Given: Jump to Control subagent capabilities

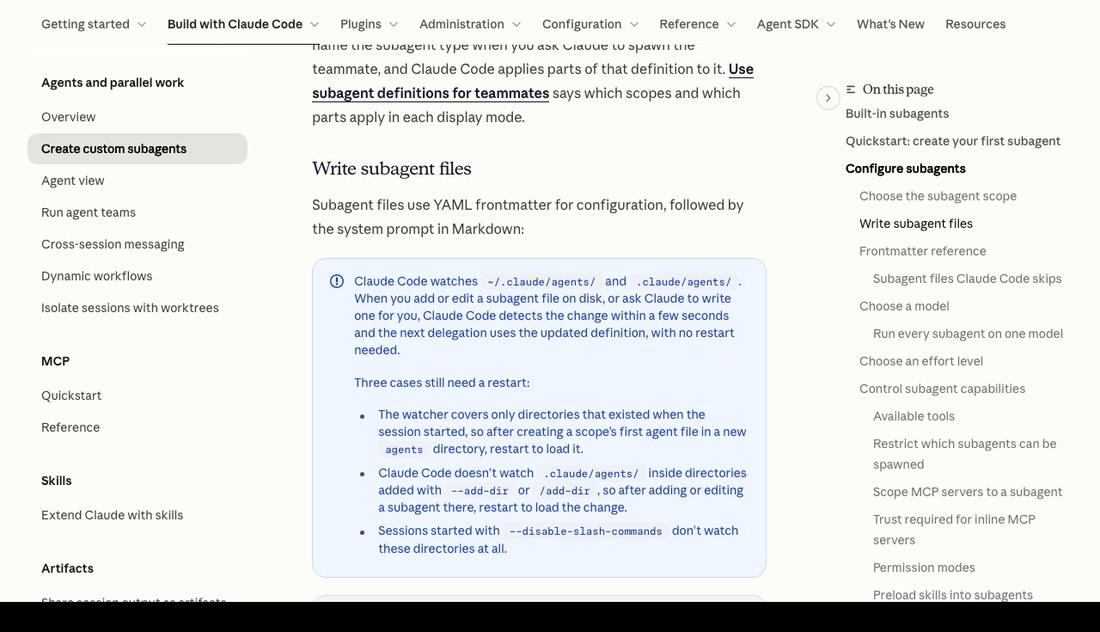Looking at the screenshot, I should [x=941, y=389].
